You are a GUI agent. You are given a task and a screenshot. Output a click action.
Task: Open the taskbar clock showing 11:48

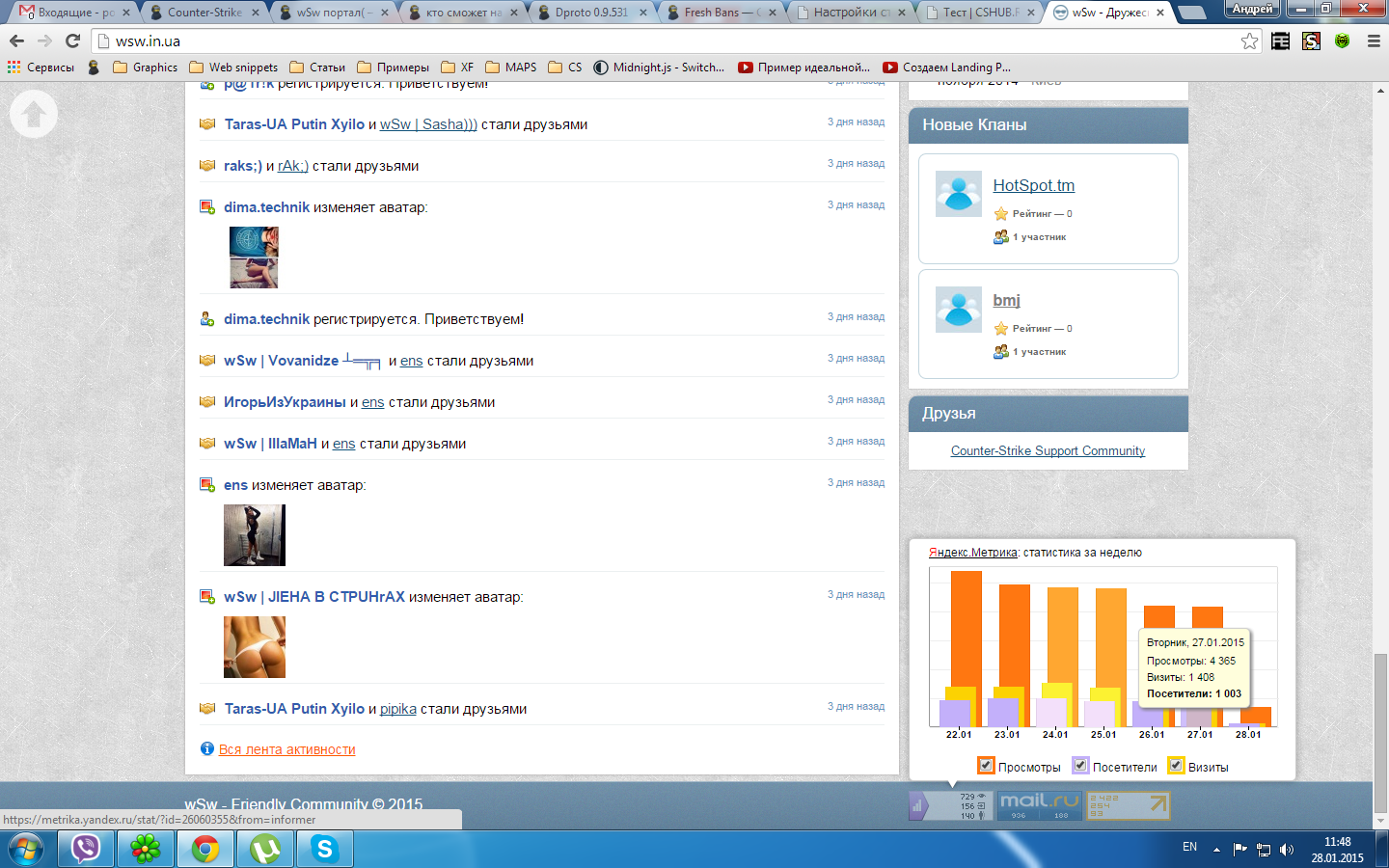coord(1337,850)
